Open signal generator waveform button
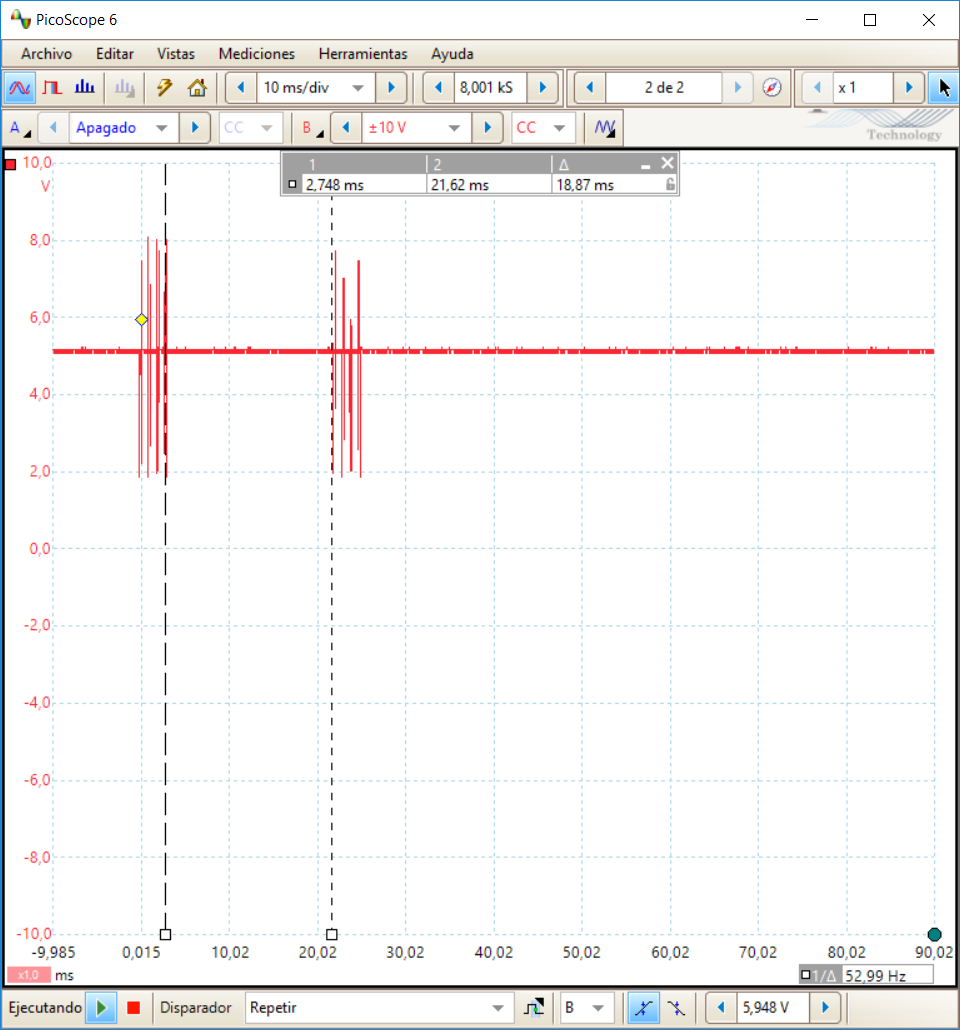Screen dimensions: 960x1030 click(x=604, y=127)
